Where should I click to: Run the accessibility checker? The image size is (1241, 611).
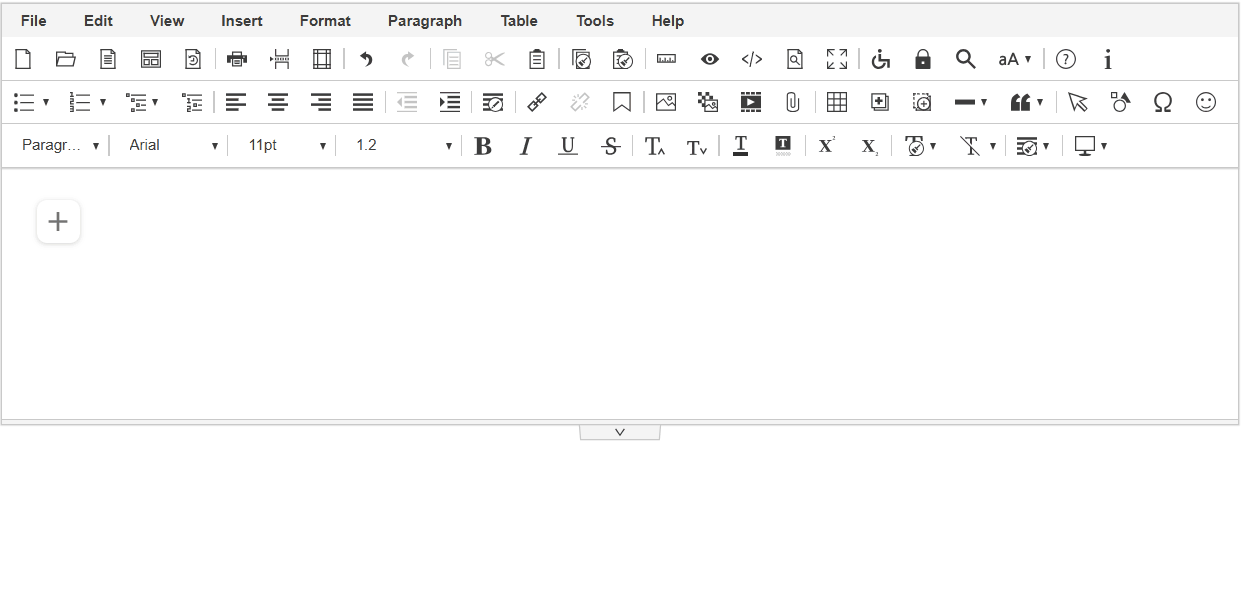pyautogui.click(x=880, y=59)
